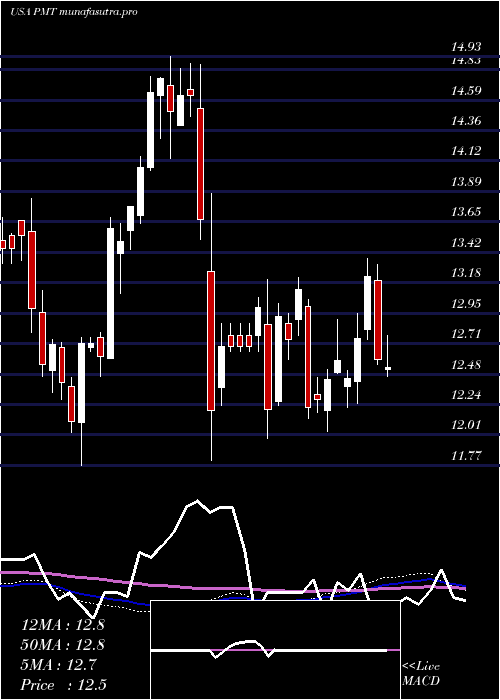Click the '12MA : 12.8' readout

tap(63, 625)
